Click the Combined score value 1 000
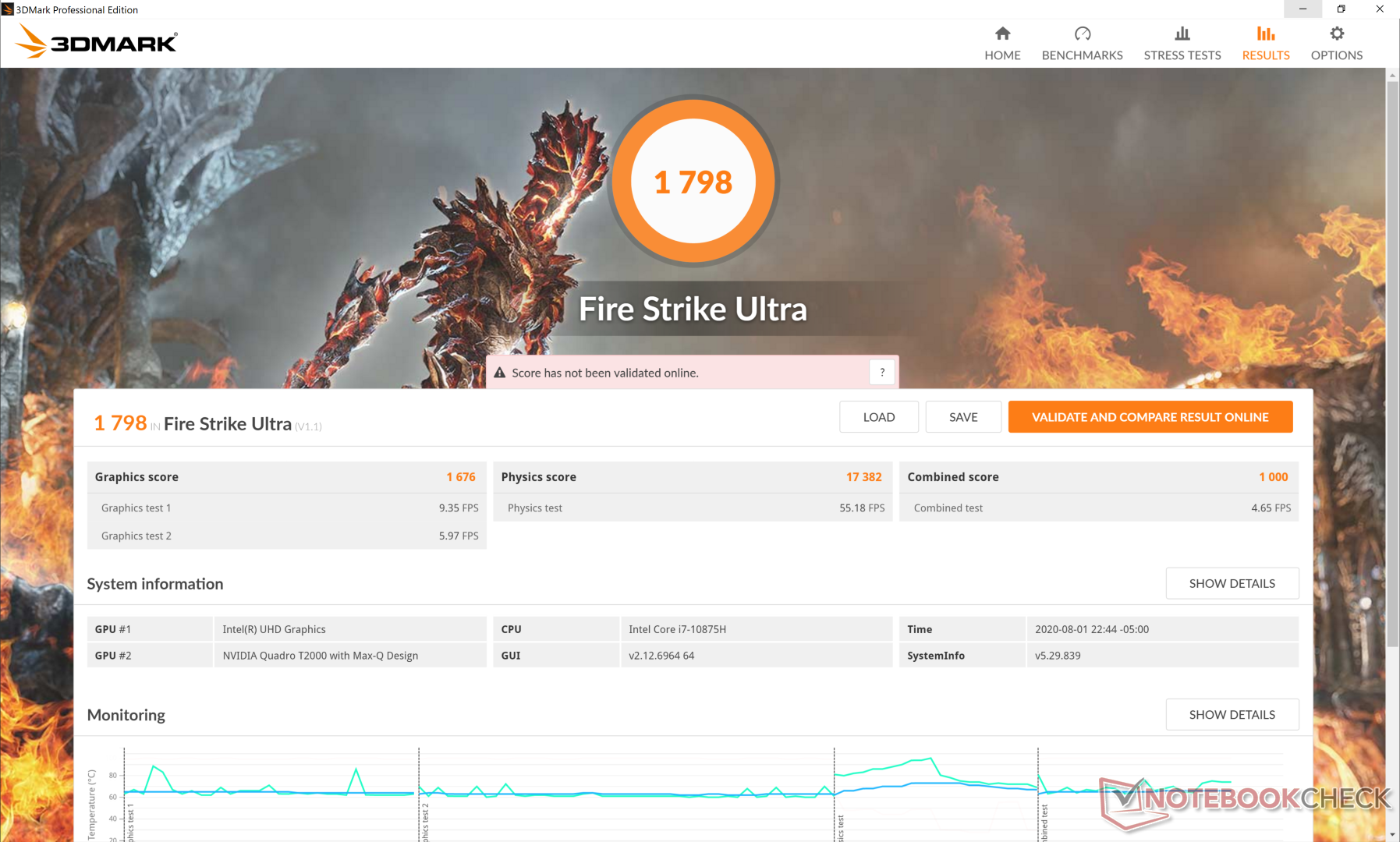 tap(1274, 477)
